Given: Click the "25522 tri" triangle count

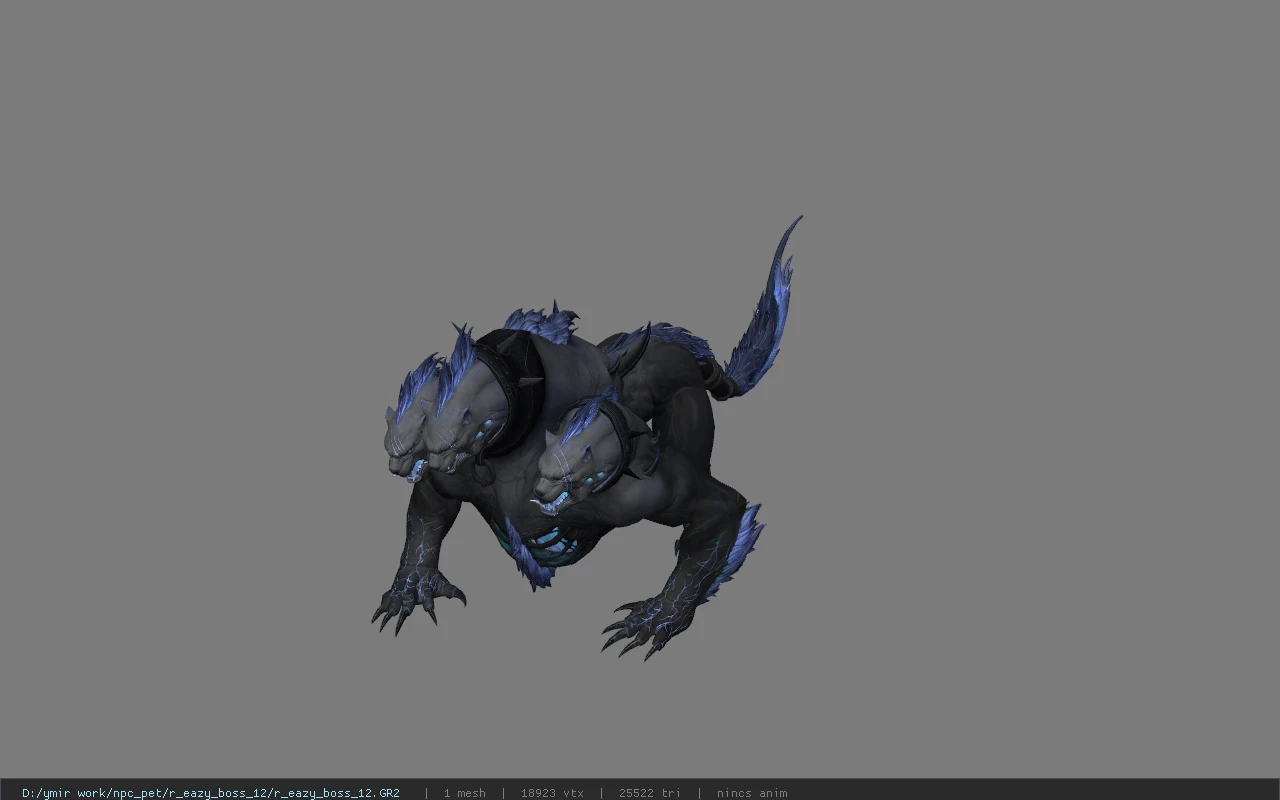Looking at the screenshot, I should click(x=650, y=793).
